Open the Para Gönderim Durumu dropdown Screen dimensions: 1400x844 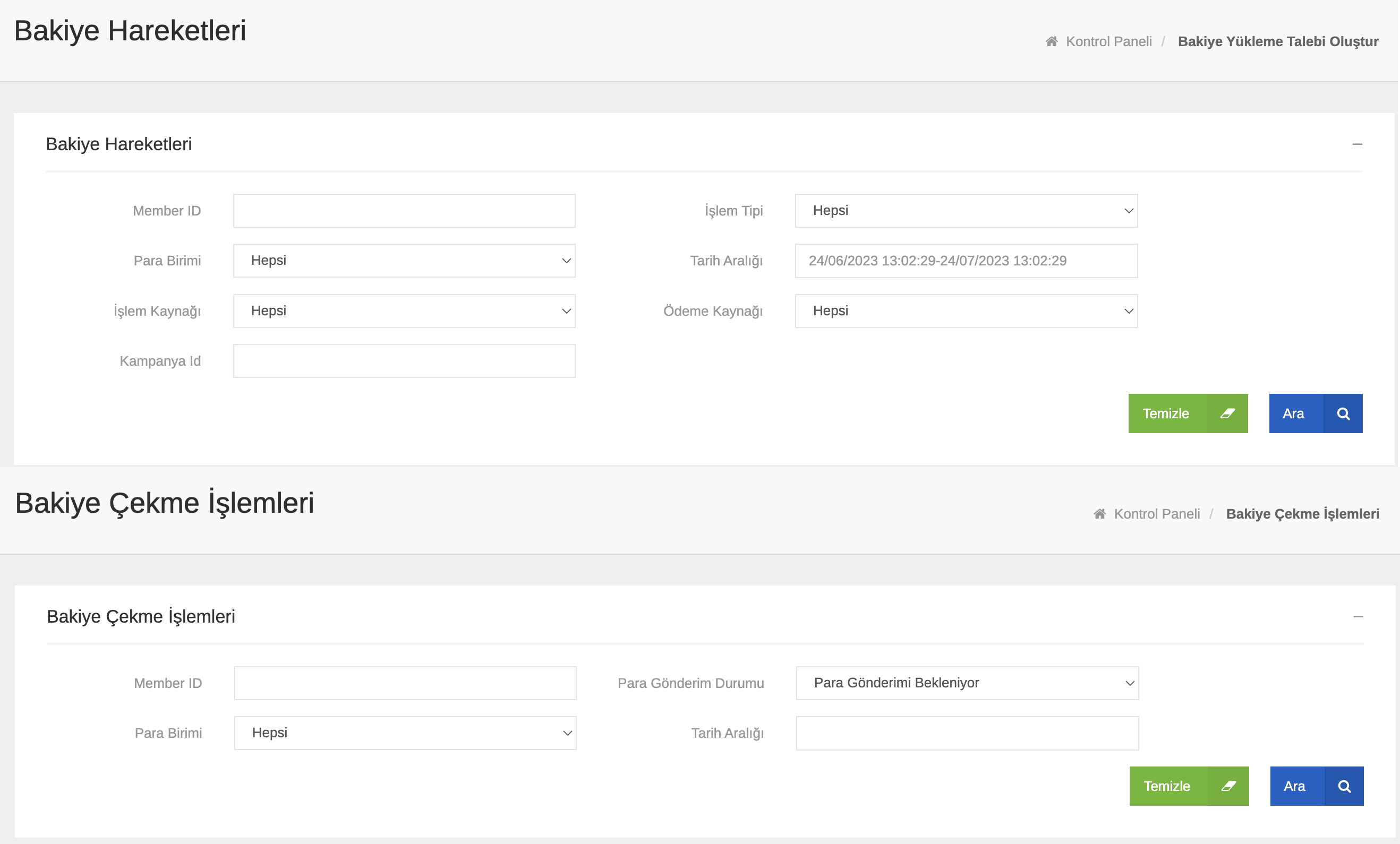967,683
